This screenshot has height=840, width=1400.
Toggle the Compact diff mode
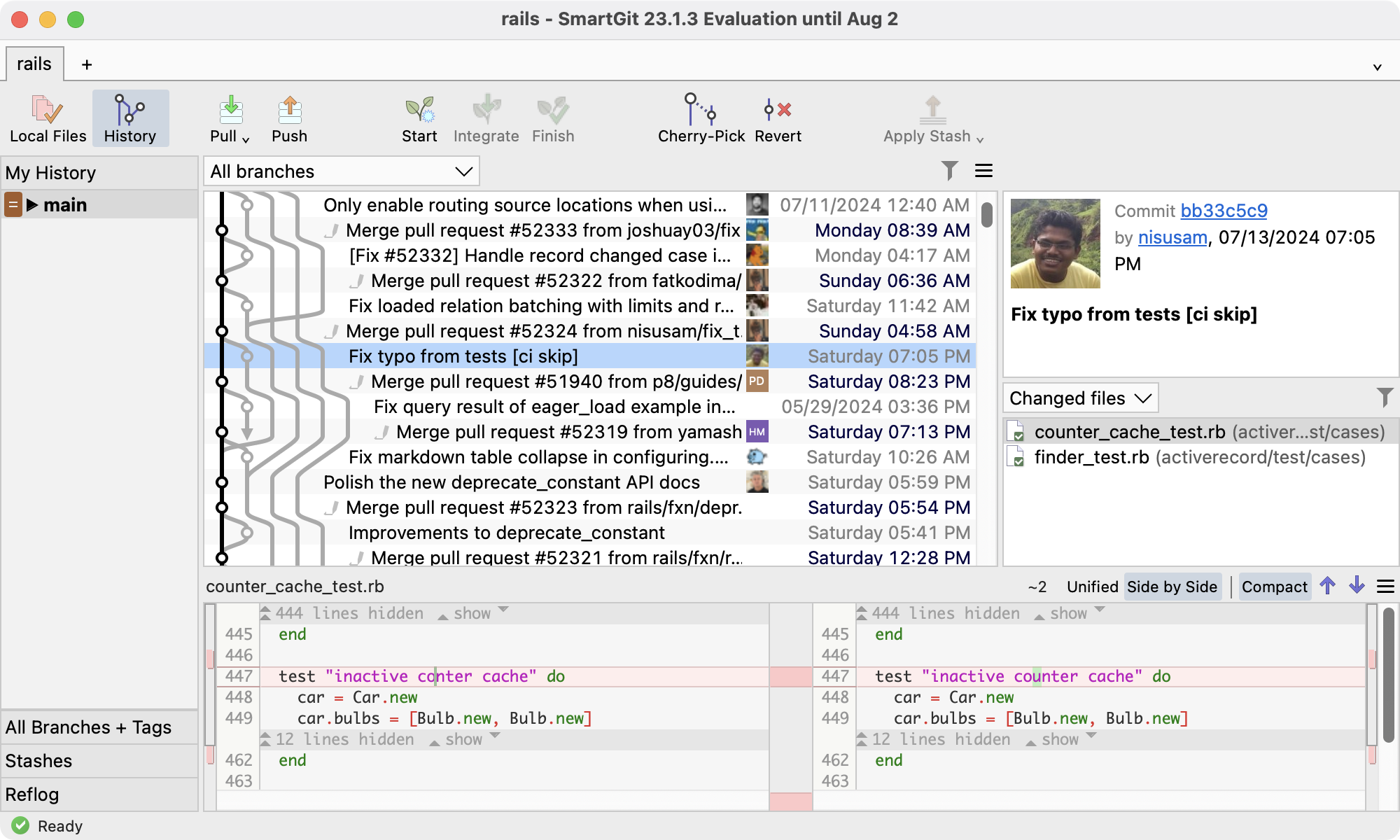coord(1274,587)
